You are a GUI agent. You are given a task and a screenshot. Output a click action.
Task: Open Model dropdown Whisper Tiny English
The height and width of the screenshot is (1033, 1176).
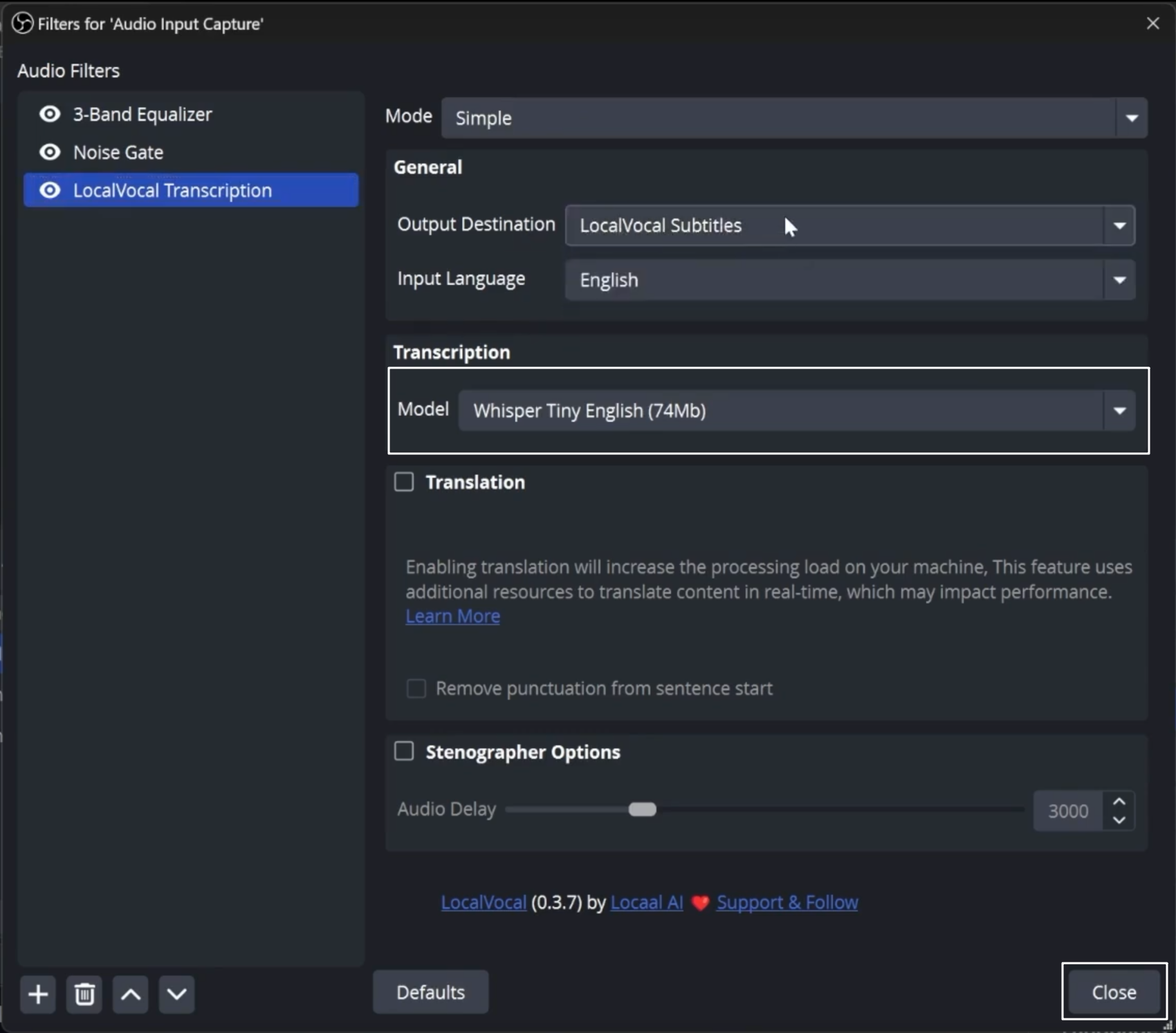797,411
